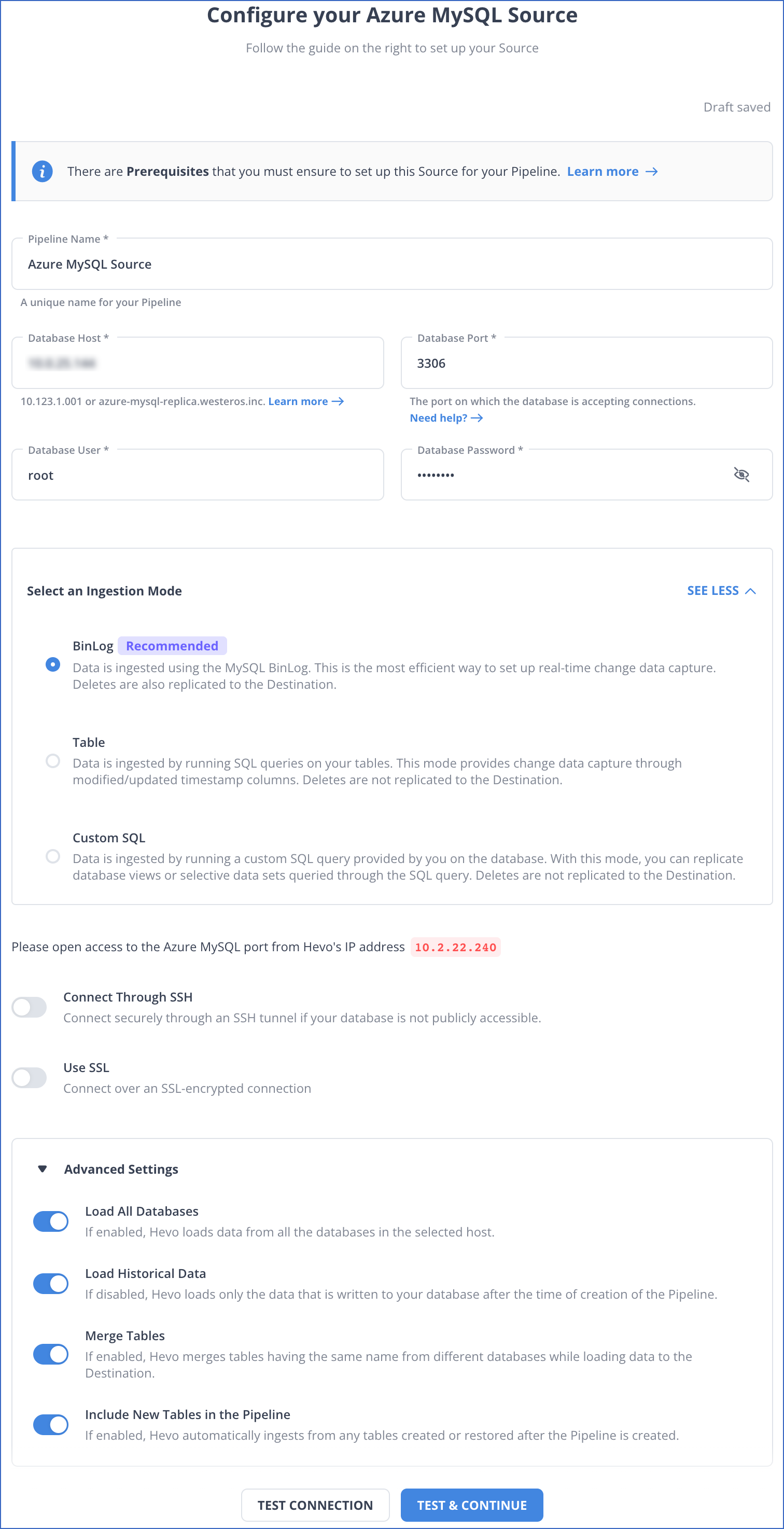784x1529 pixels.
Task: Click the Select an Ingestion Mode heading
Action: pos(104,591)
